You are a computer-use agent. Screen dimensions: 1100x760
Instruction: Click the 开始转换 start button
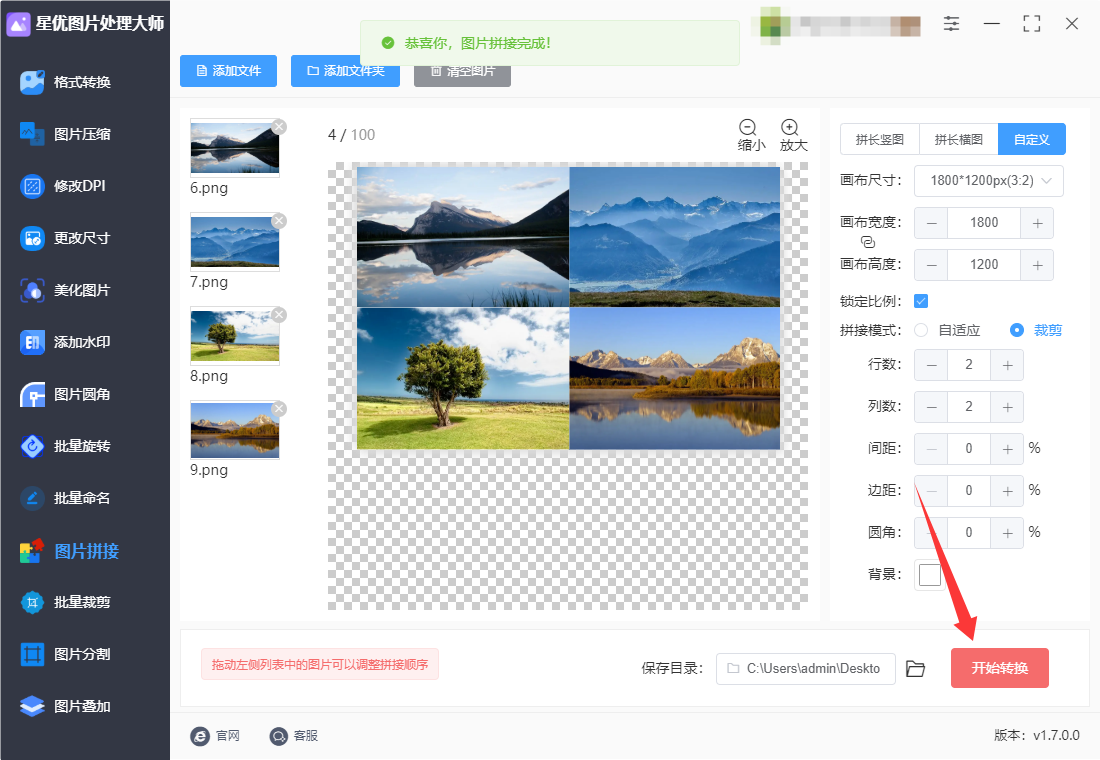[1000, 668]
